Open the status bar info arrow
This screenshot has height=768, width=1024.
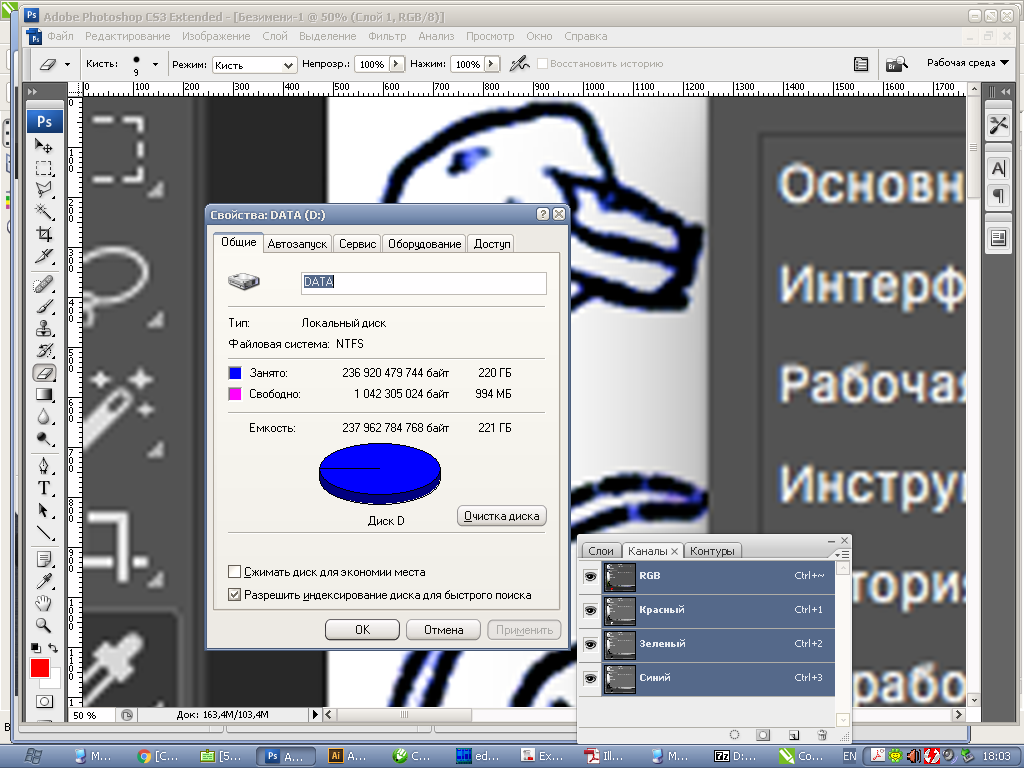pyautogui.click(x=315, y=714)
